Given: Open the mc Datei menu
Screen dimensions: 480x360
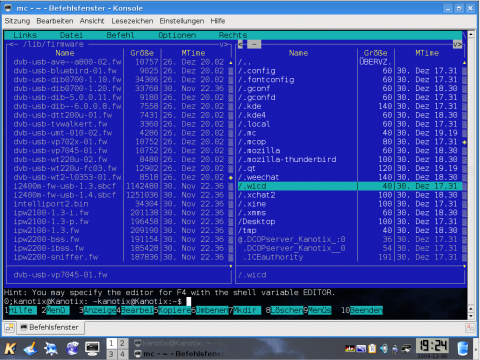Looking at the screenshot, I should click(x=71, y=35).
